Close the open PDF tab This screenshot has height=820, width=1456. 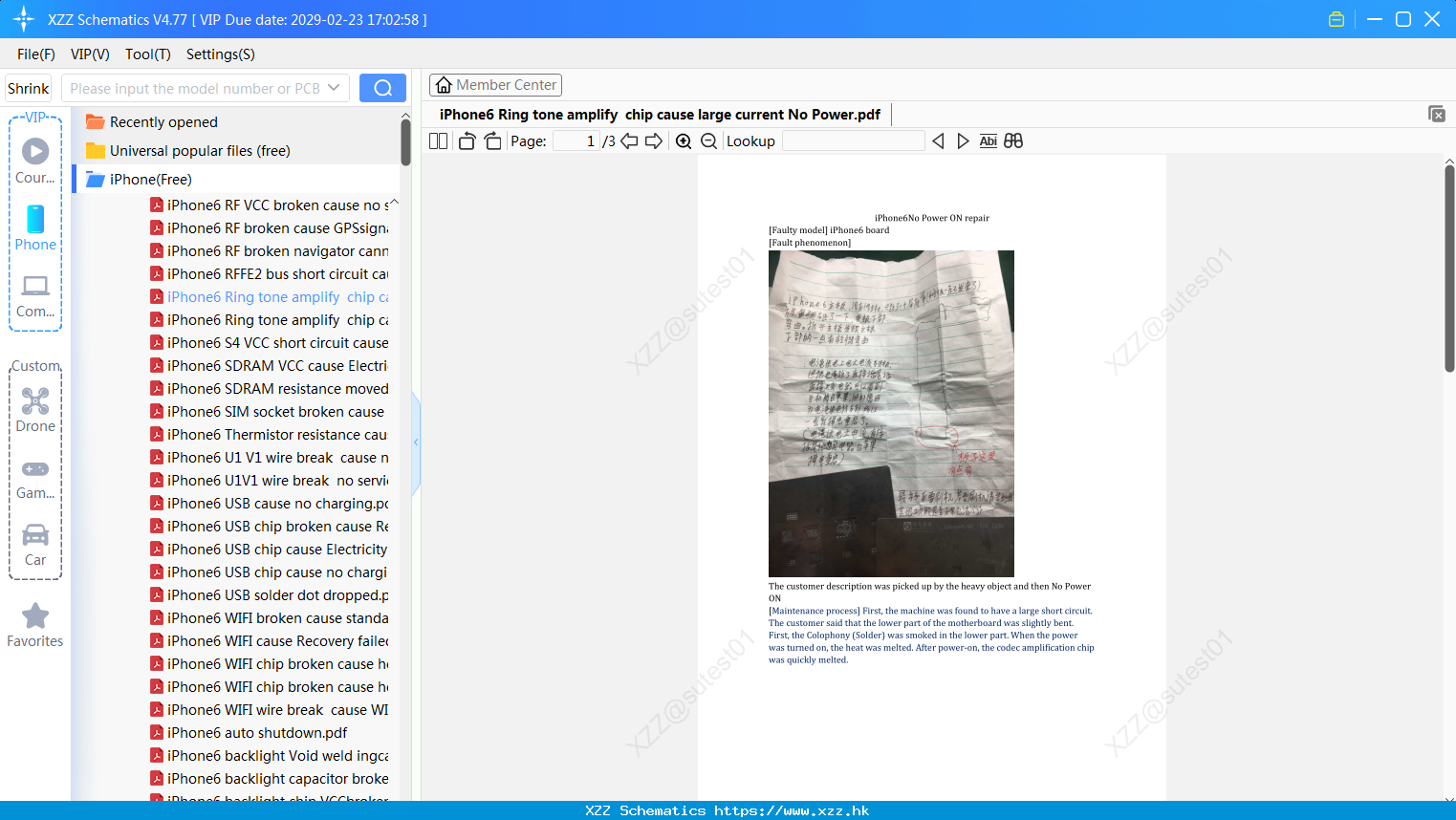tap(1437, 114)
